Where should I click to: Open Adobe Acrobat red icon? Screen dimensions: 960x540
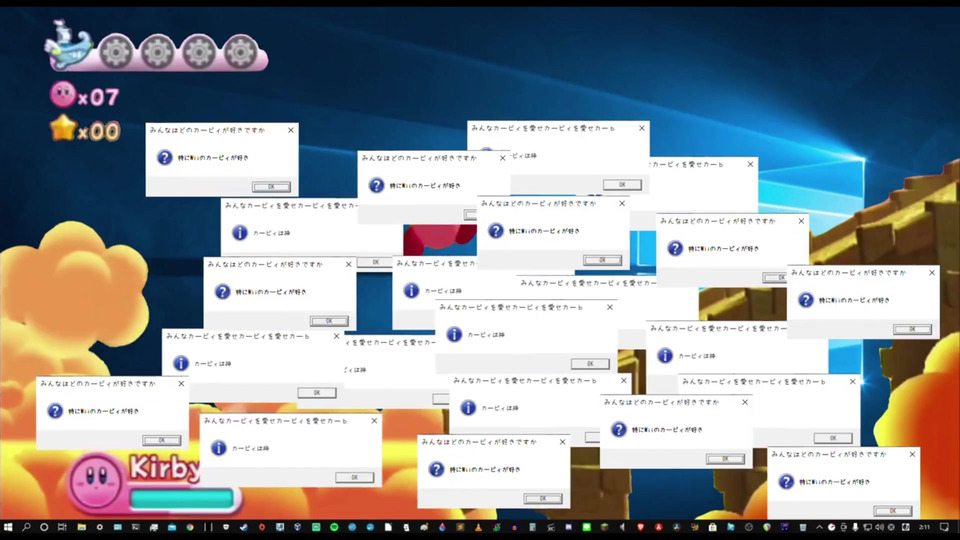point(659,527)
